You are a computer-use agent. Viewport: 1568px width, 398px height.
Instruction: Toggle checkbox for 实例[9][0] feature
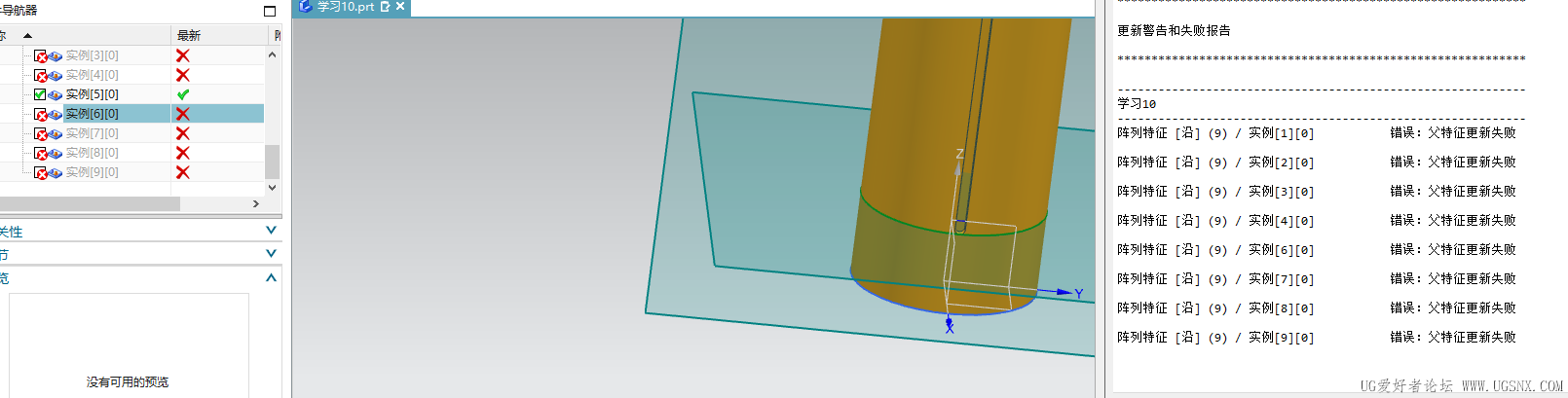click(40, 172)
